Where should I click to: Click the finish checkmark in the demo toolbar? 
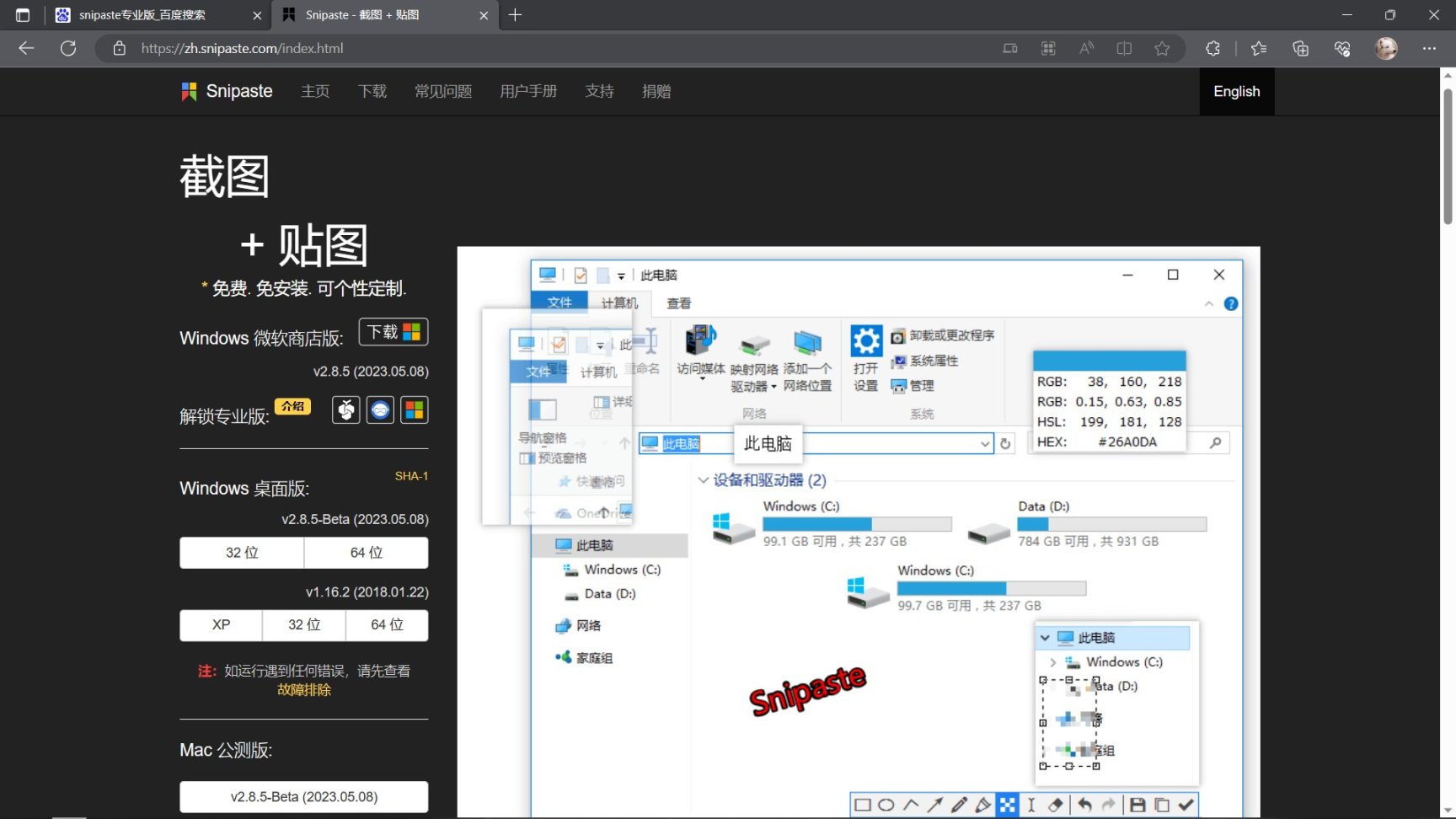1186,805
